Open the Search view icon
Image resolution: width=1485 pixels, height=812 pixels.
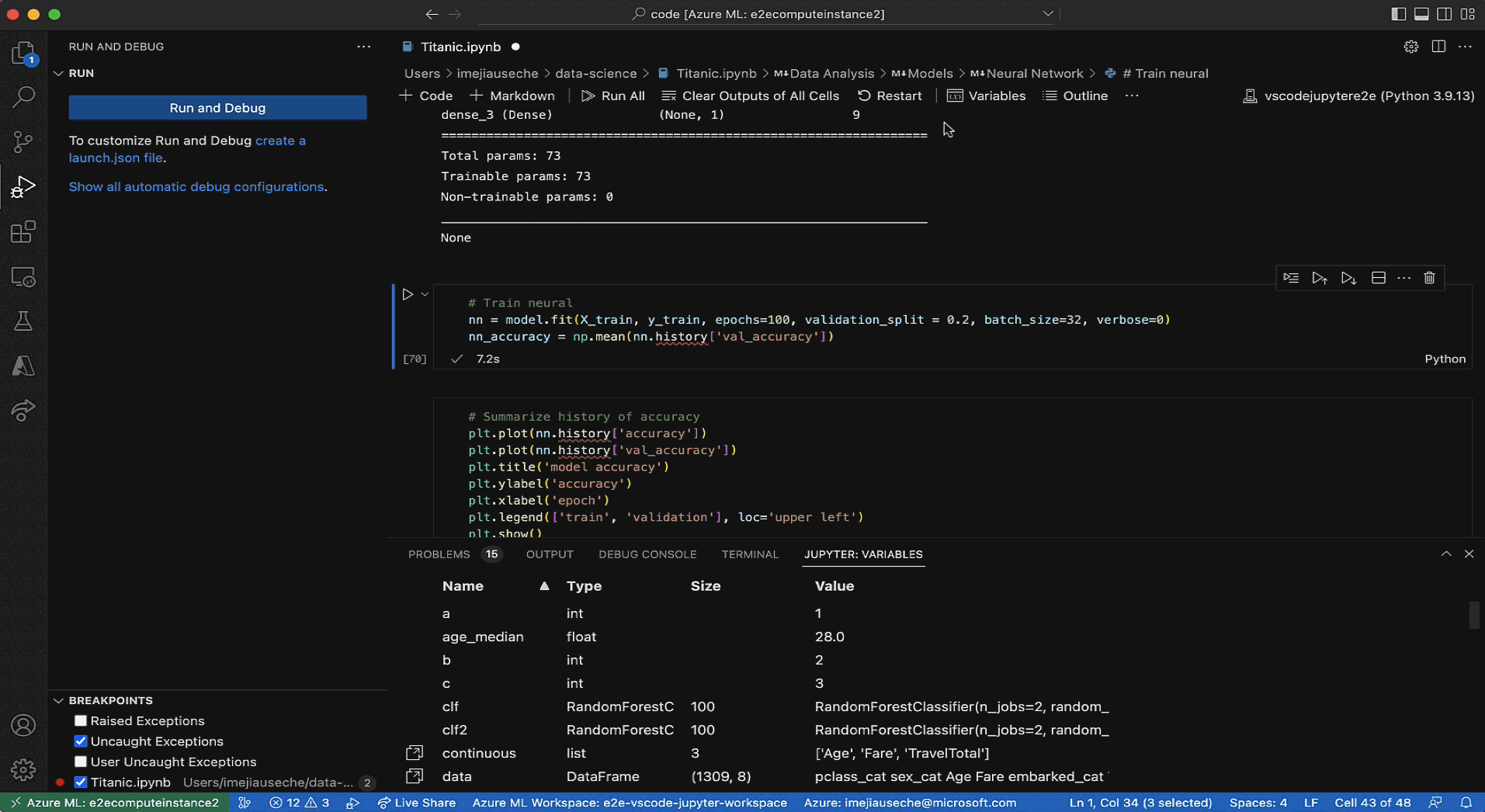tap(23, 98)
